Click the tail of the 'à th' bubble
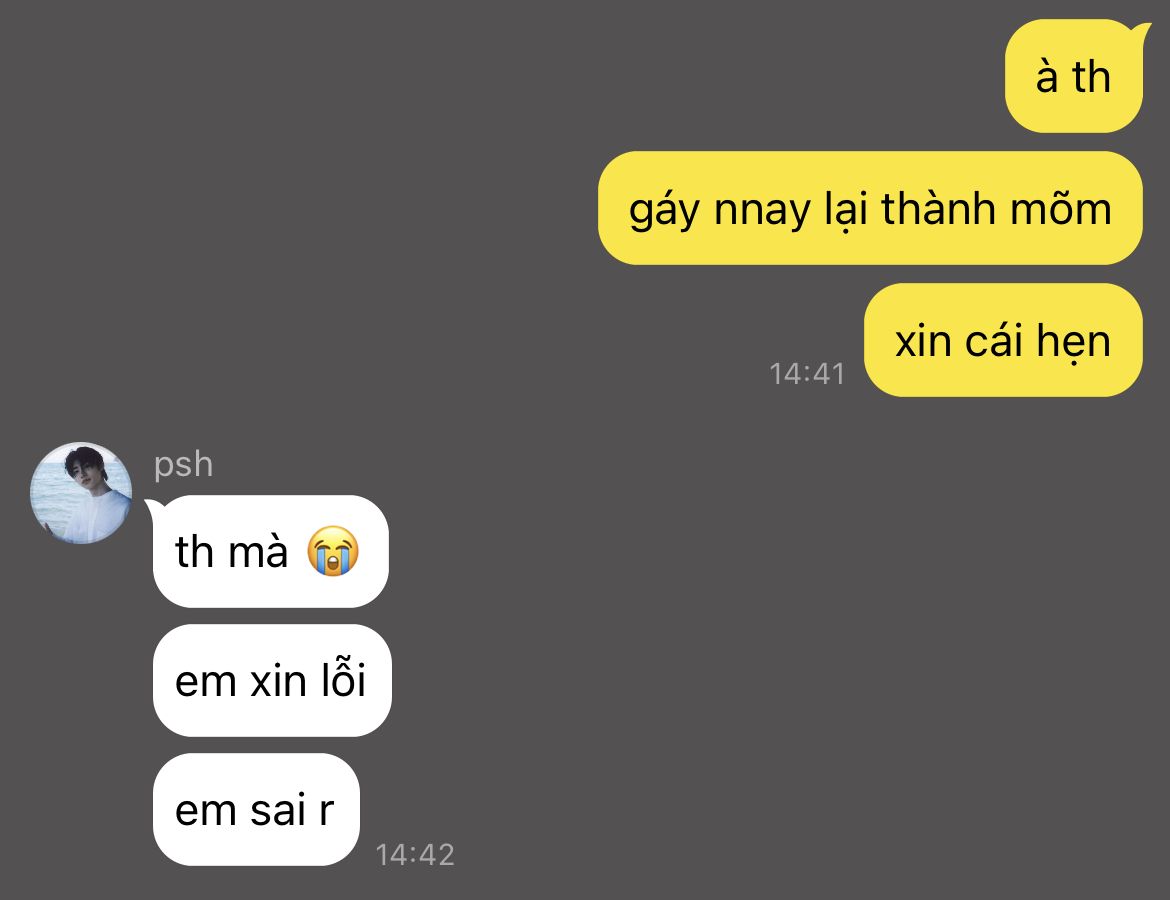 (1140, 31)
